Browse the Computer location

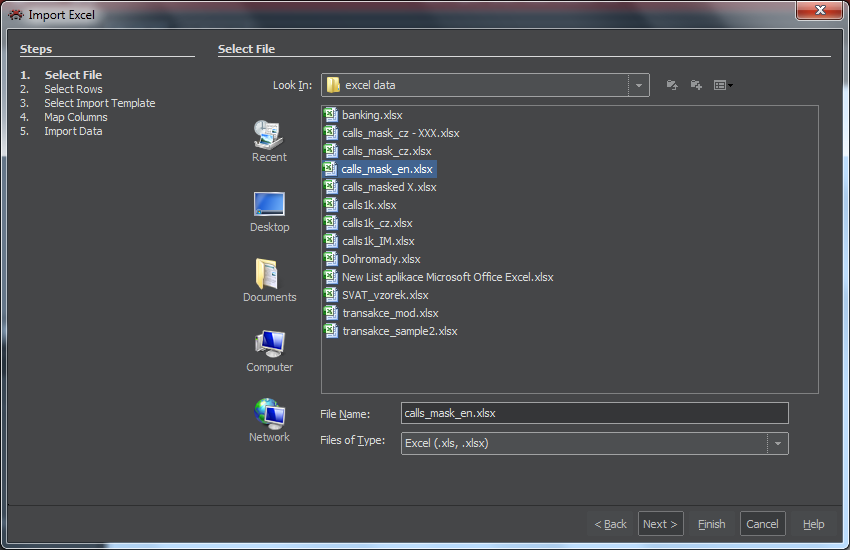(269, 351)
